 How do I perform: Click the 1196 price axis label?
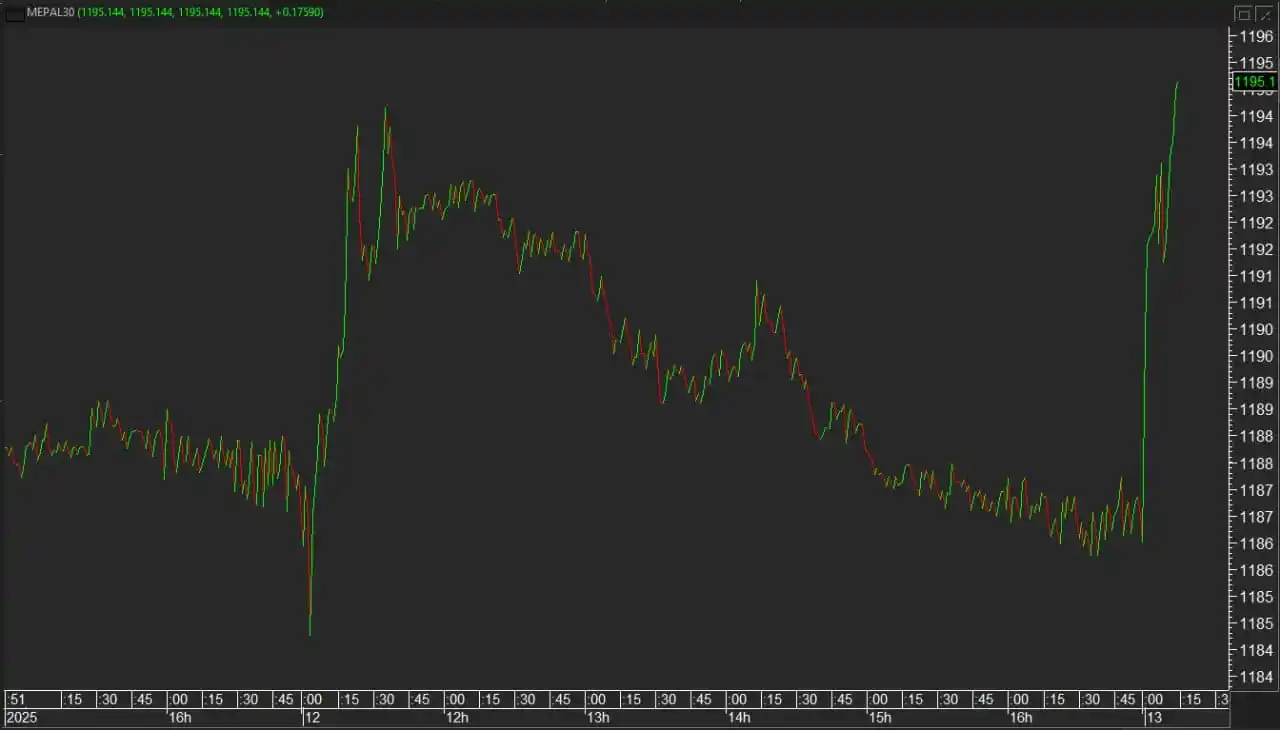coord(1257,36)
